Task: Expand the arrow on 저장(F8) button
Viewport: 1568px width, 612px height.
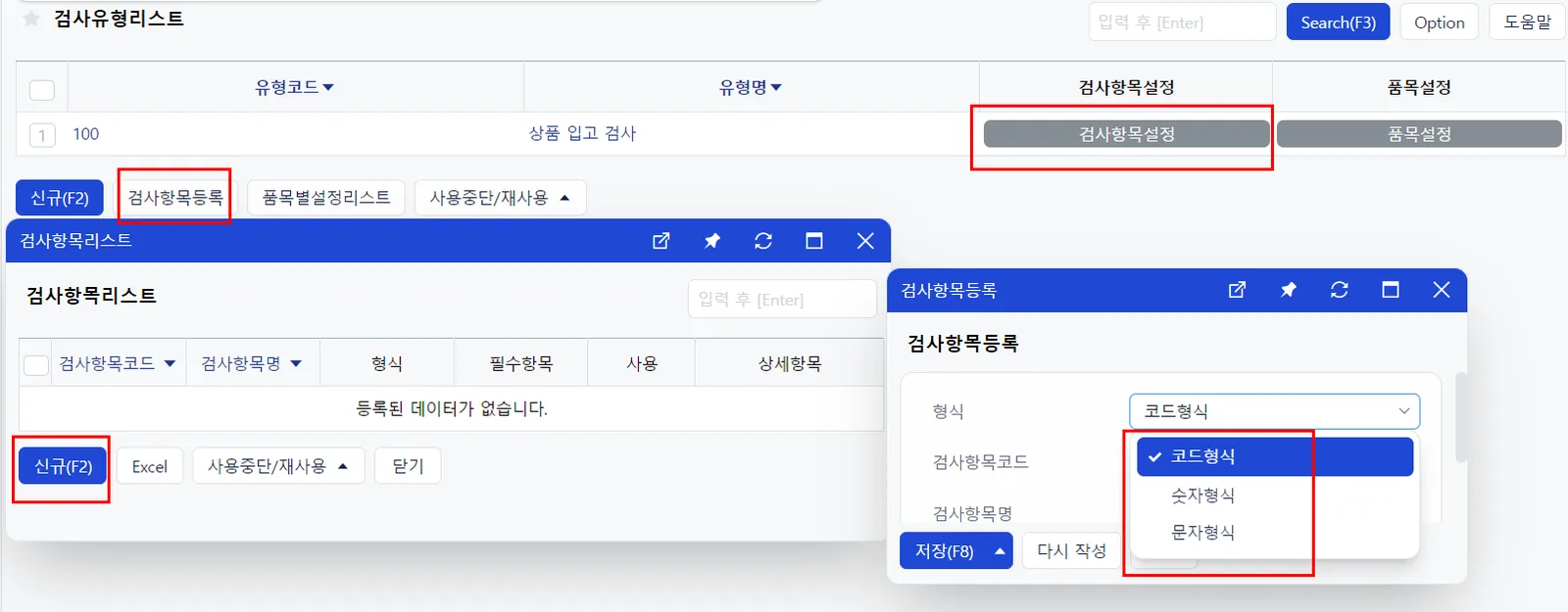Action: pos(1000,551)
